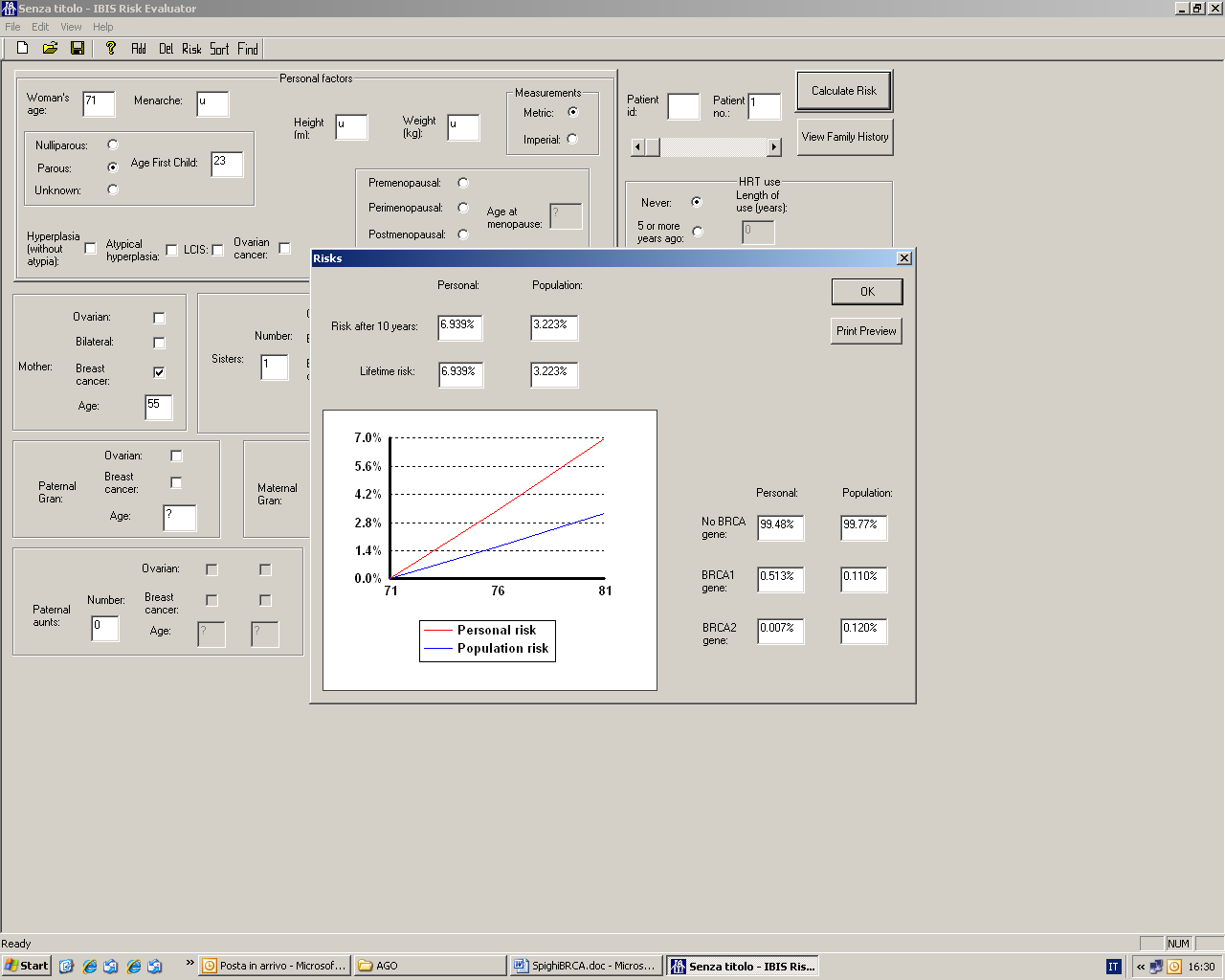
Task: Select the Parous radio button
Action: click(x=113, y=167)
